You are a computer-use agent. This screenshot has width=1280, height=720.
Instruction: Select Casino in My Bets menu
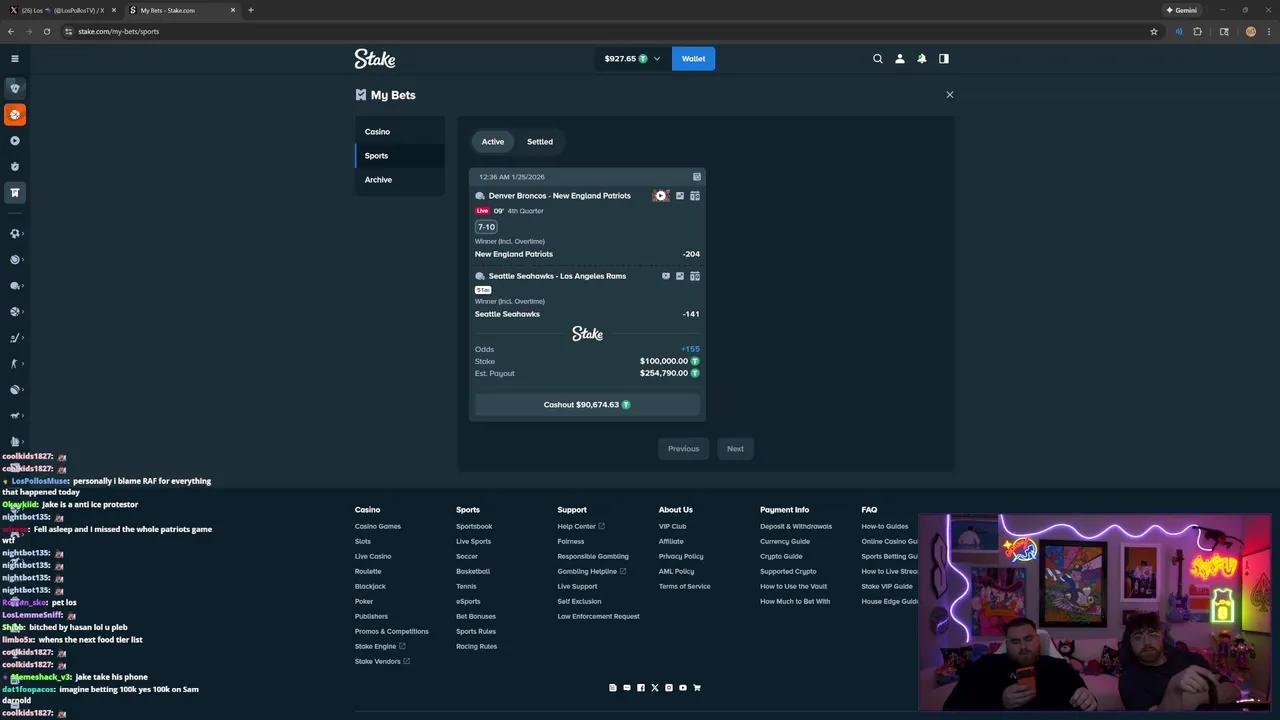(x=377, y=132)
